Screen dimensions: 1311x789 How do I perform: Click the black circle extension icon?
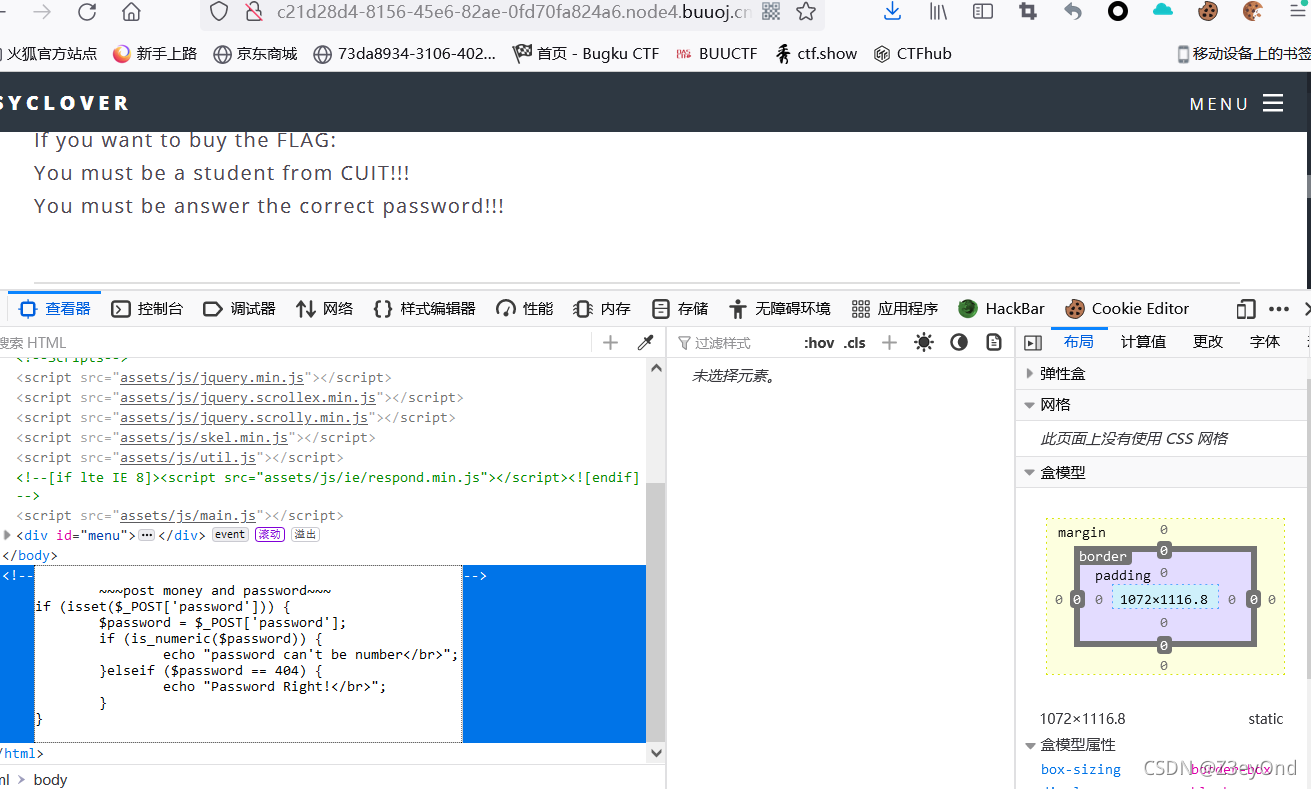(1118, 11)
